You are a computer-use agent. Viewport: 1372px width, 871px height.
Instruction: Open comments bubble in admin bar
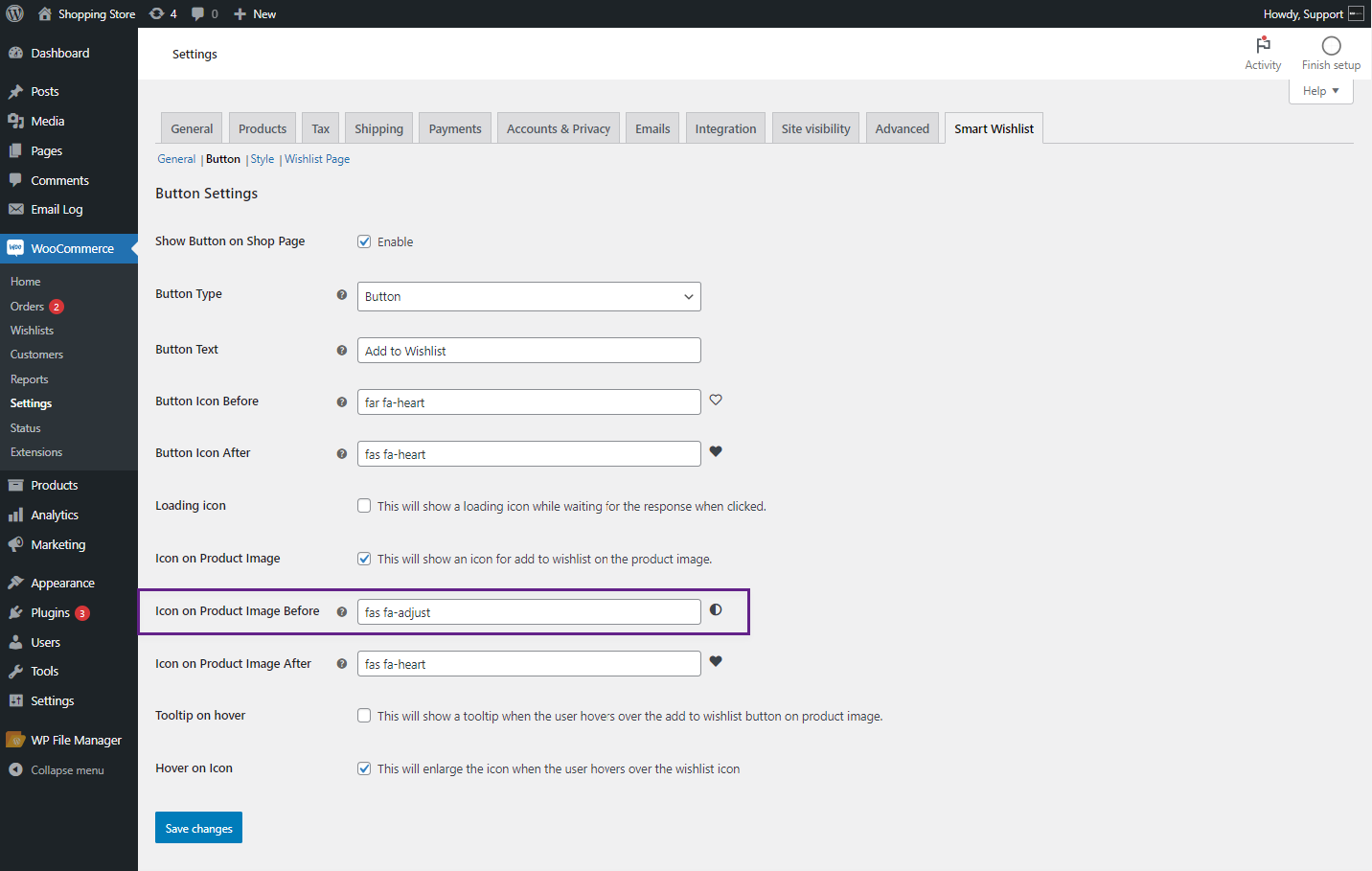[204, 13]
